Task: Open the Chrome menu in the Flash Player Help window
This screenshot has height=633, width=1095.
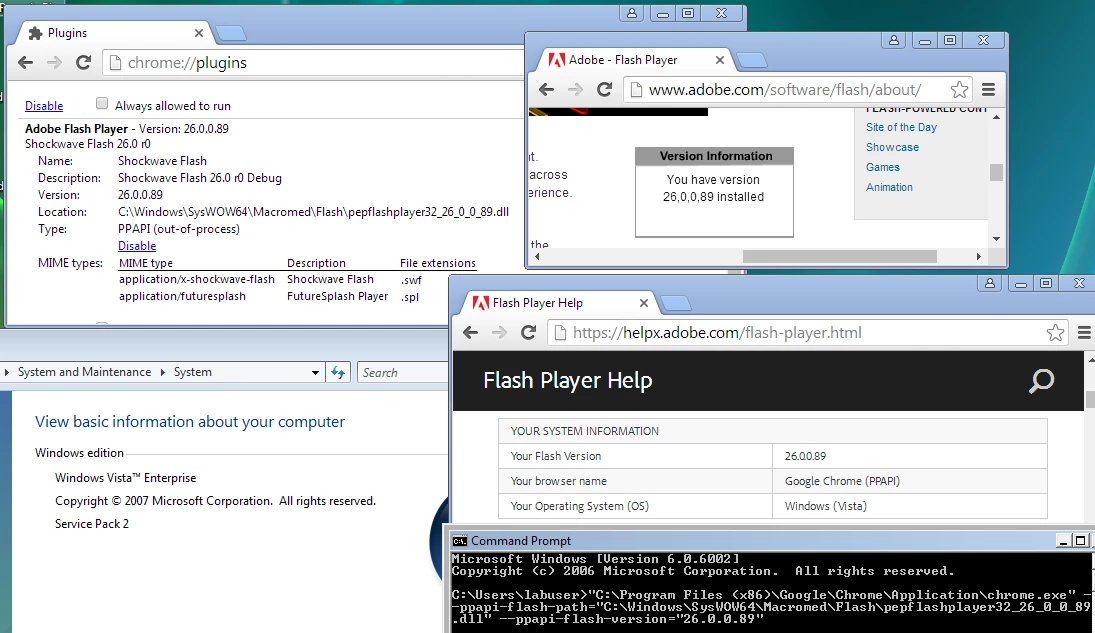Action: [x=1085, y=333]
